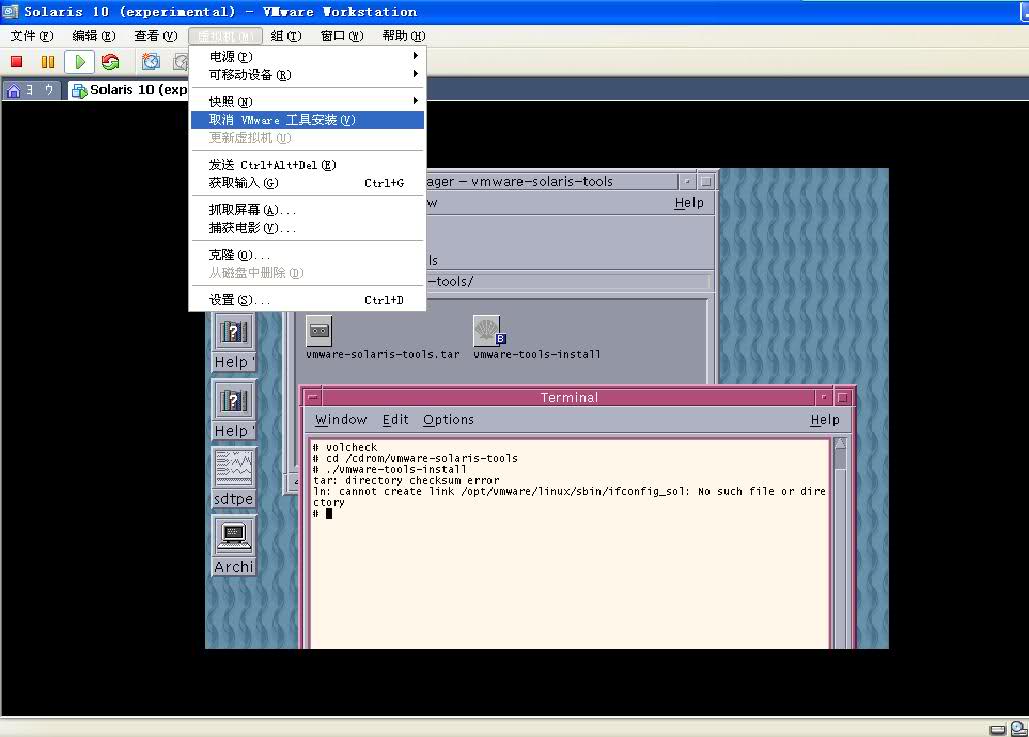Screen dimensions: 1029x737
Task: Open the File (文件) menu
Action: point(32,35)
